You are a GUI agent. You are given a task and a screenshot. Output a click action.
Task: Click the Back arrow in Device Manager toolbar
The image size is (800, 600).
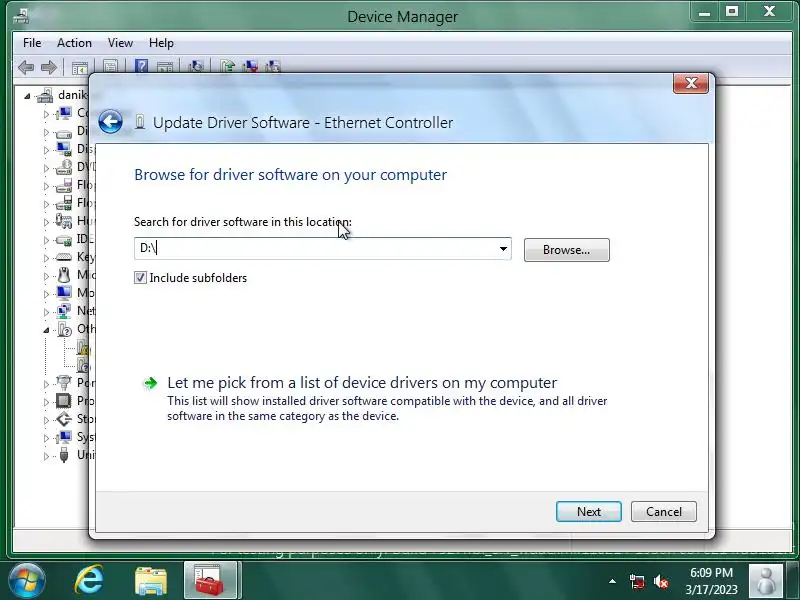[26, 67]
